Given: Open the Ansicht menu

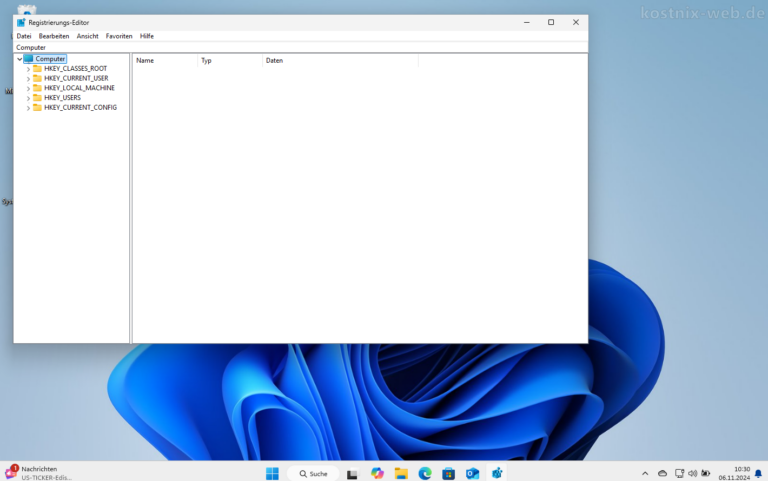Looking at the screenshot, I should point(87,36).
